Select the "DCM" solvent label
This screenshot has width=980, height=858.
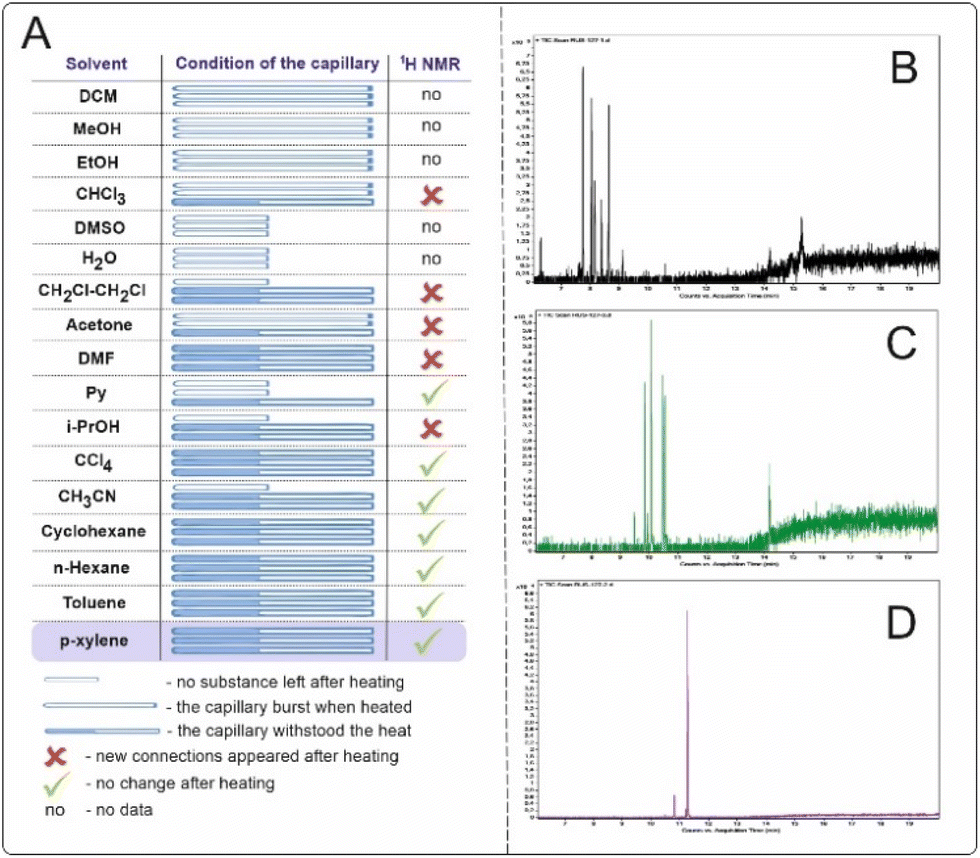click(98, 96)
